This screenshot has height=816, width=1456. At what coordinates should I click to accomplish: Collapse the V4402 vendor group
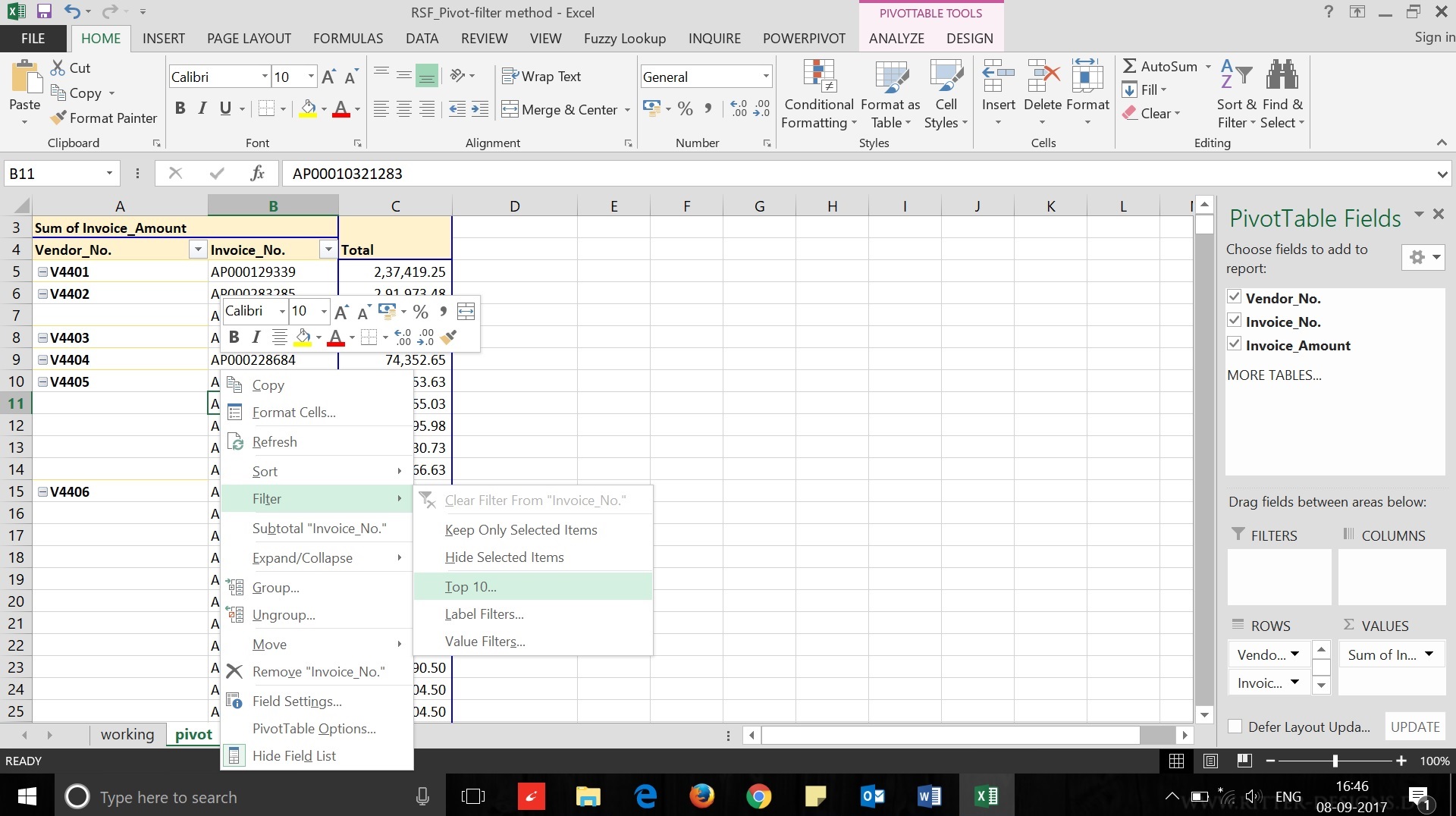tap(43, 294)
